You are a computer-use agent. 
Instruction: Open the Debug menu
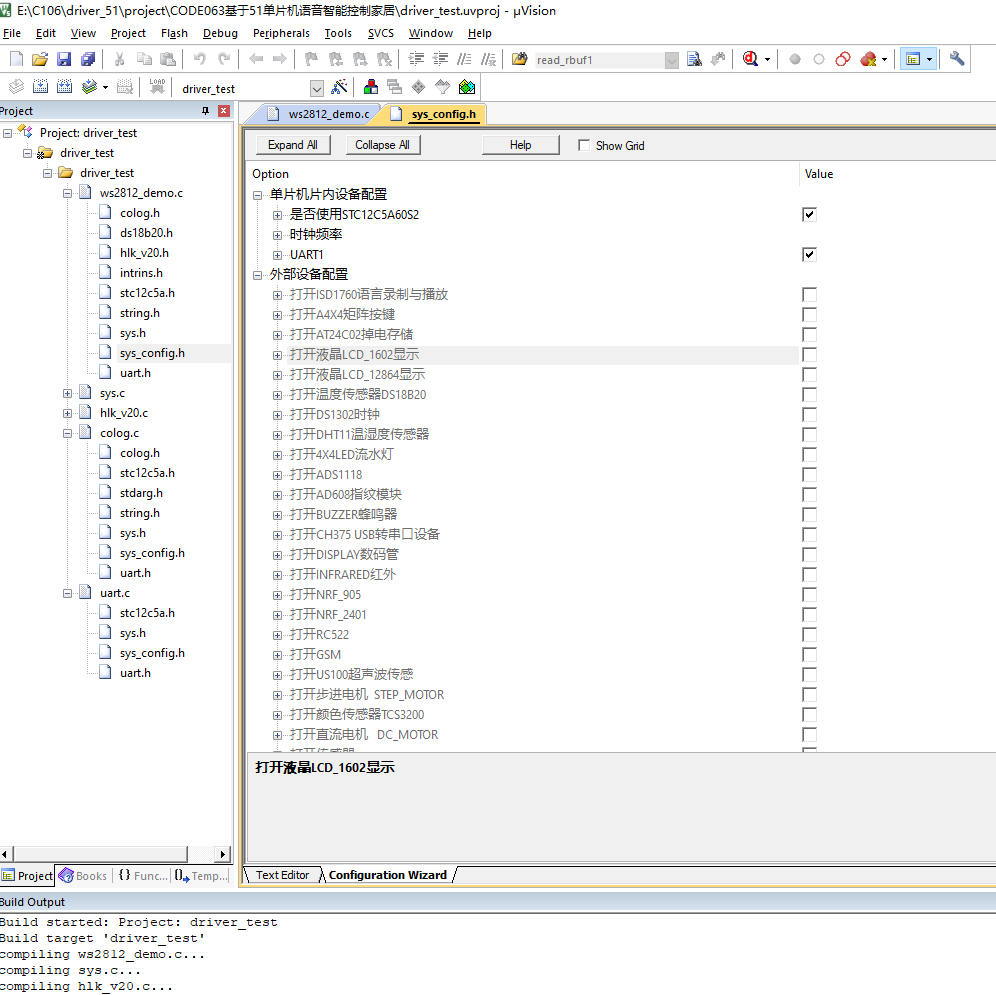click(x=220, y=33)
